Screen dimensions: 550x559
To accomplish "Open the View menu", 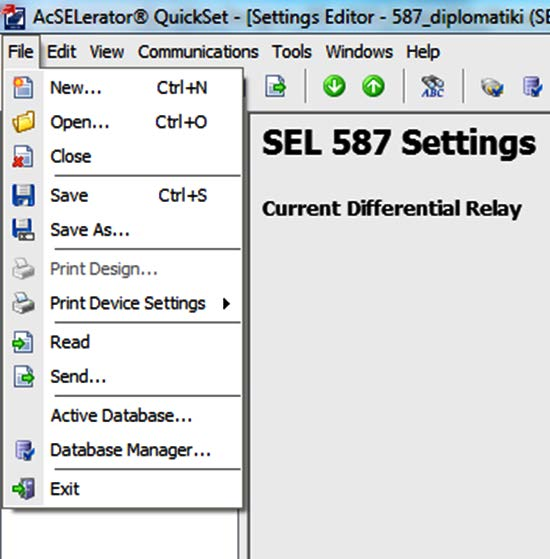I will (x=107, y=52).
